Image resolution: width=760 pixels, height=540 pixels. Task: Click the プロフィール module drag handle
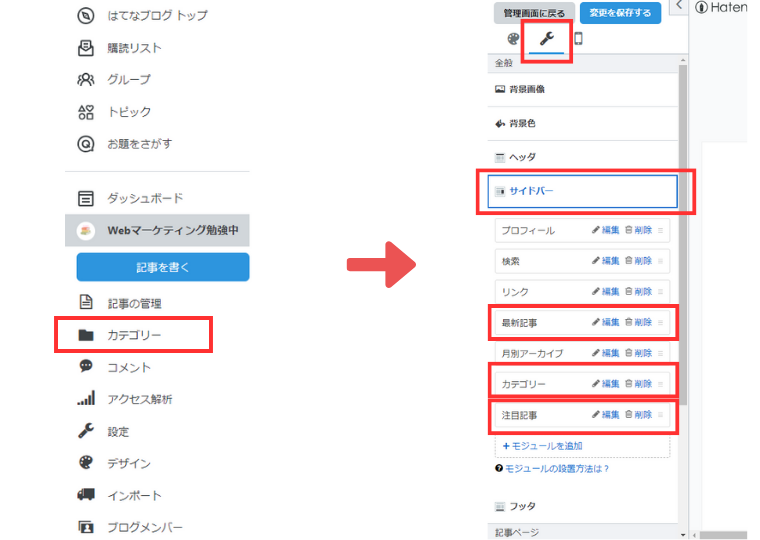[x=661, y=231]
